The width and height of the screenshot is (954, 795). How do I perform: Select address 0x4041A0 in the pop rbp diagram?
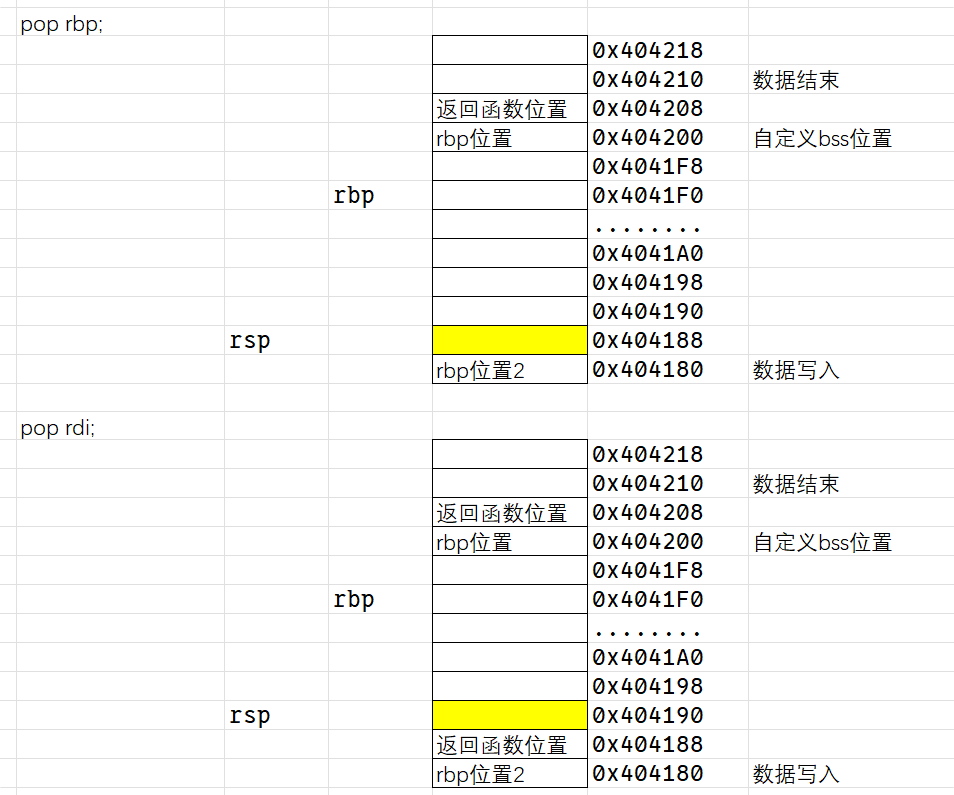click(647, 254)
